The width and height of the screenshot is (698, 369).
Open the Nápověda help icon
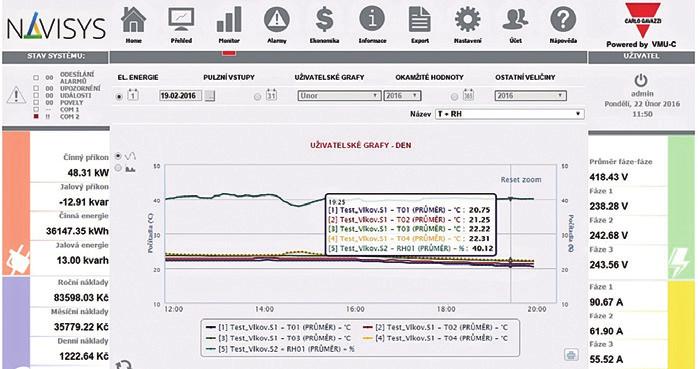[563, 20]
